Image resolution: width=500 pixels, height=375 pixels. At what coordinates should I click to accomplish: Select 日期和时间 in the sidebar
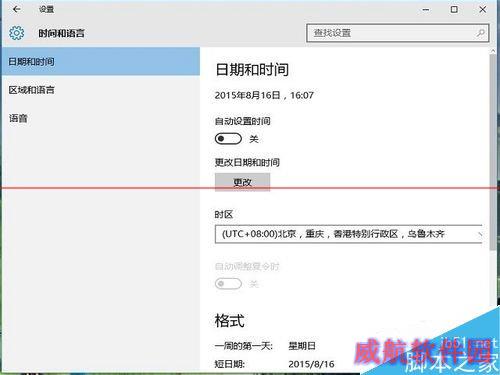[101, 61]
